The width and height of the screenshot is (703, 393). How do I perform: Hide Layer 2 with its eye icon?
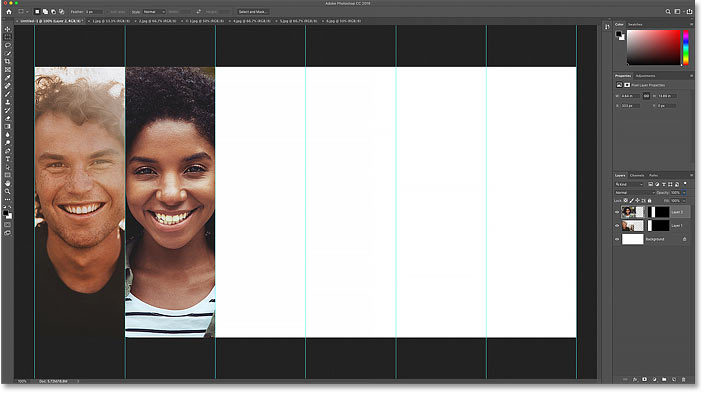[617, 212]
